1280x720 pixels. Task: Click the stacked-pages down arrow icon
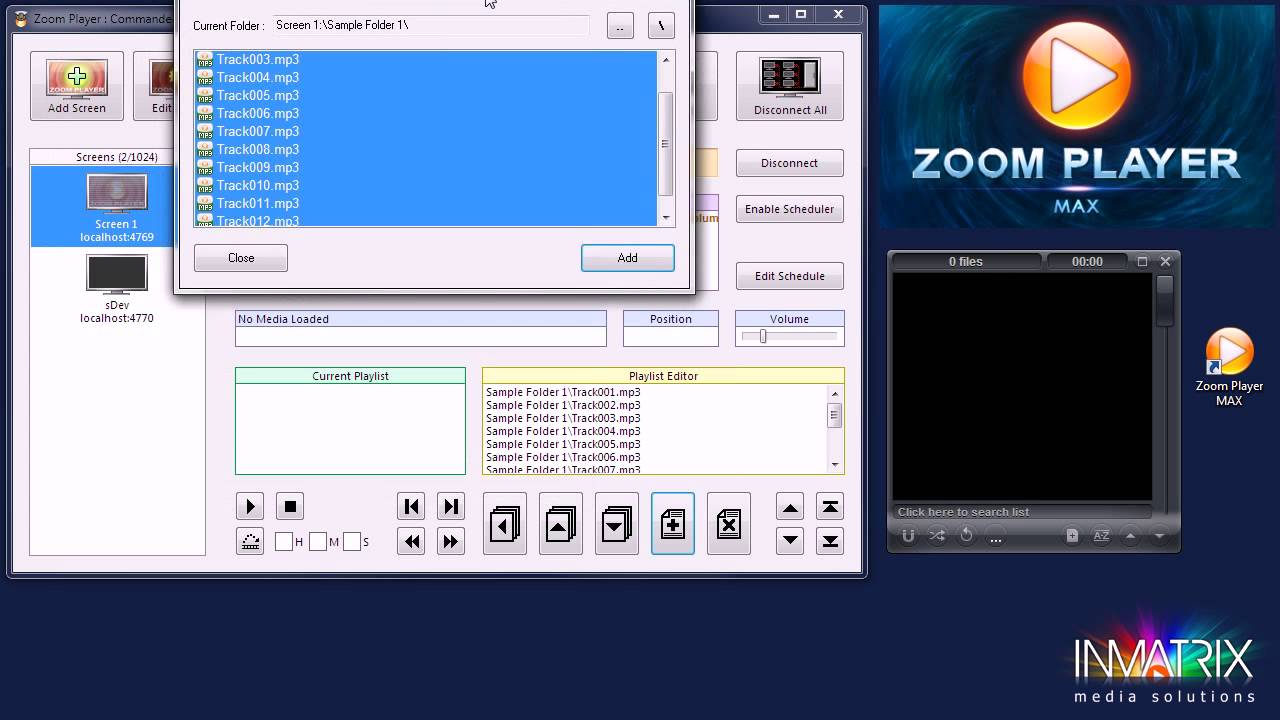click(x=617, y=523)
